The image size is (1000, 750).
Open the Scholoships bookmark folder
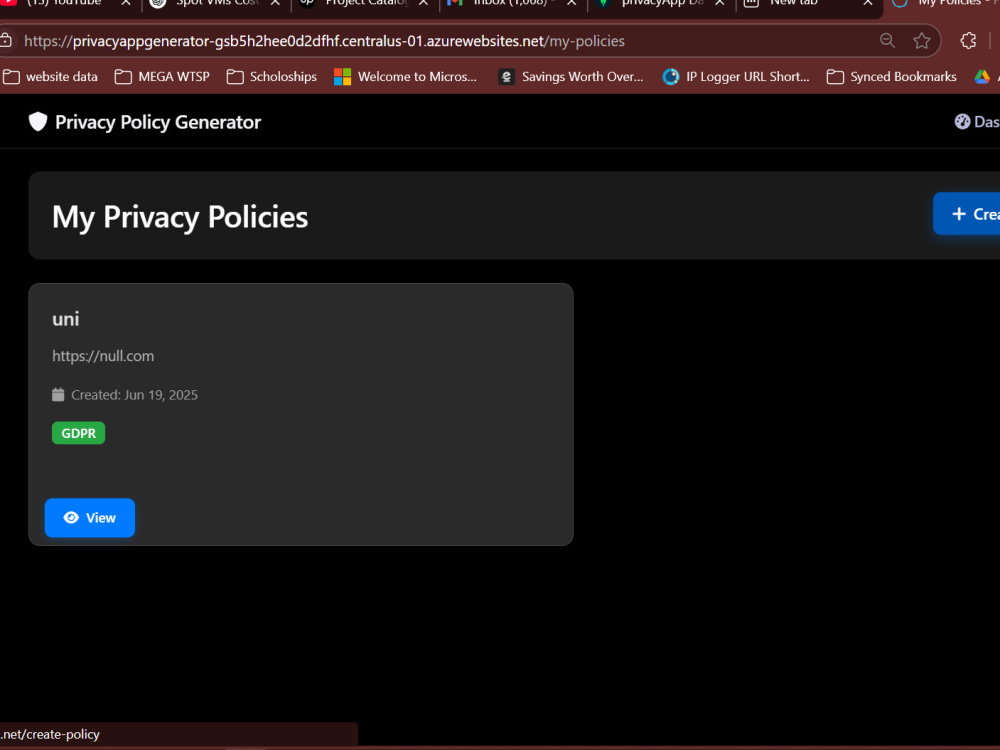point(272,77)
